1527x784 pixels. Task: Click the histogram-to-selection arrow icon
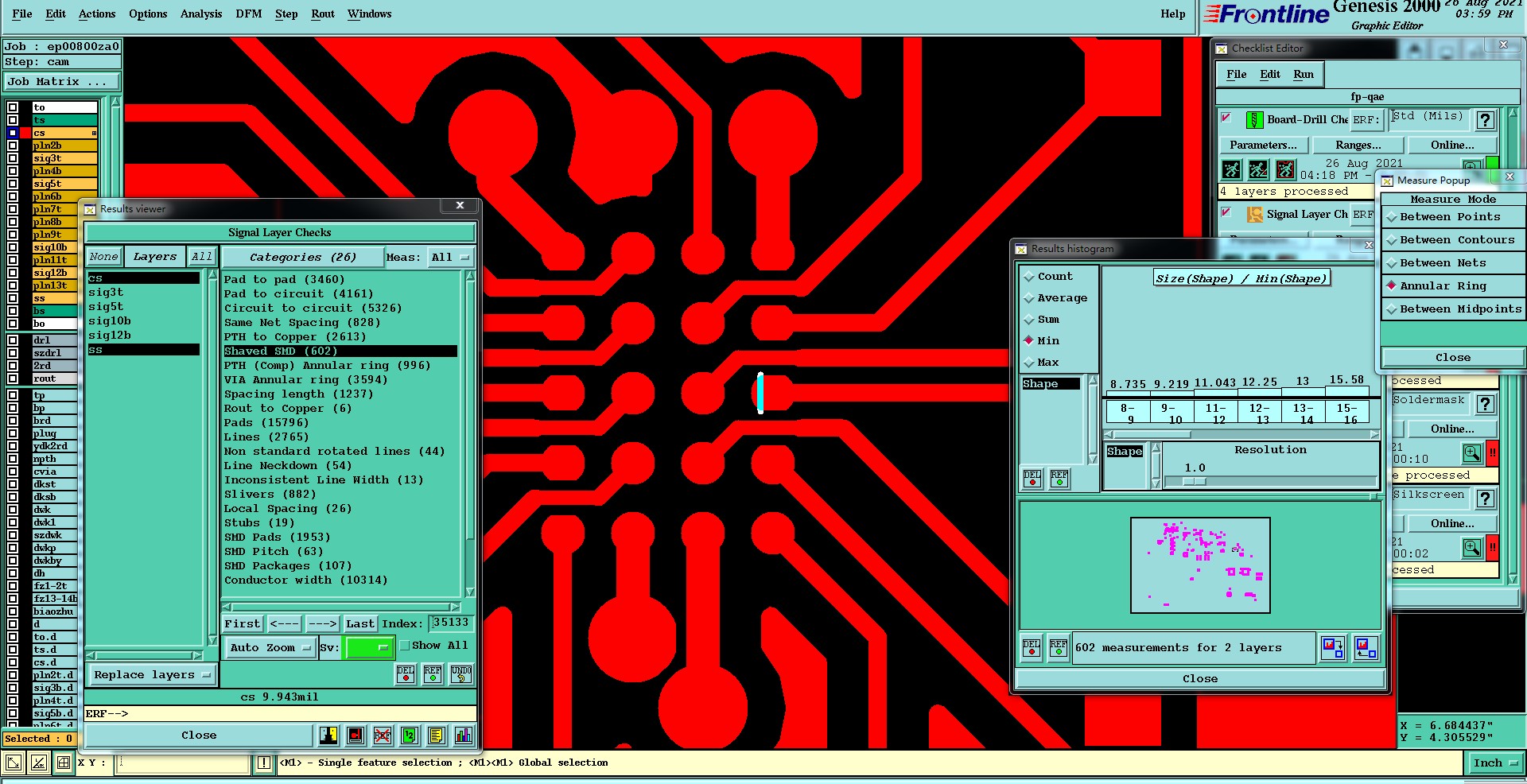pos(1333,648)
